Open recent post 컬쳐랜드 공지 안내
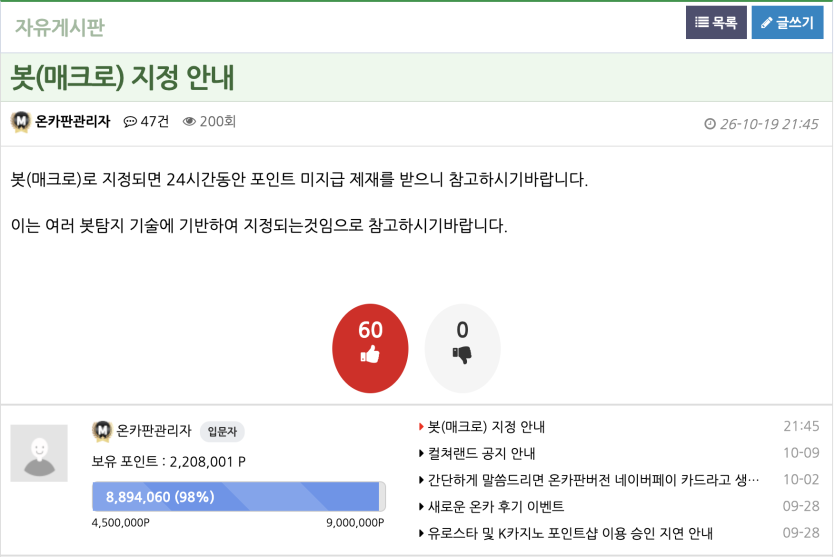Viewport: 835px width, 557px height. (481, 454)
